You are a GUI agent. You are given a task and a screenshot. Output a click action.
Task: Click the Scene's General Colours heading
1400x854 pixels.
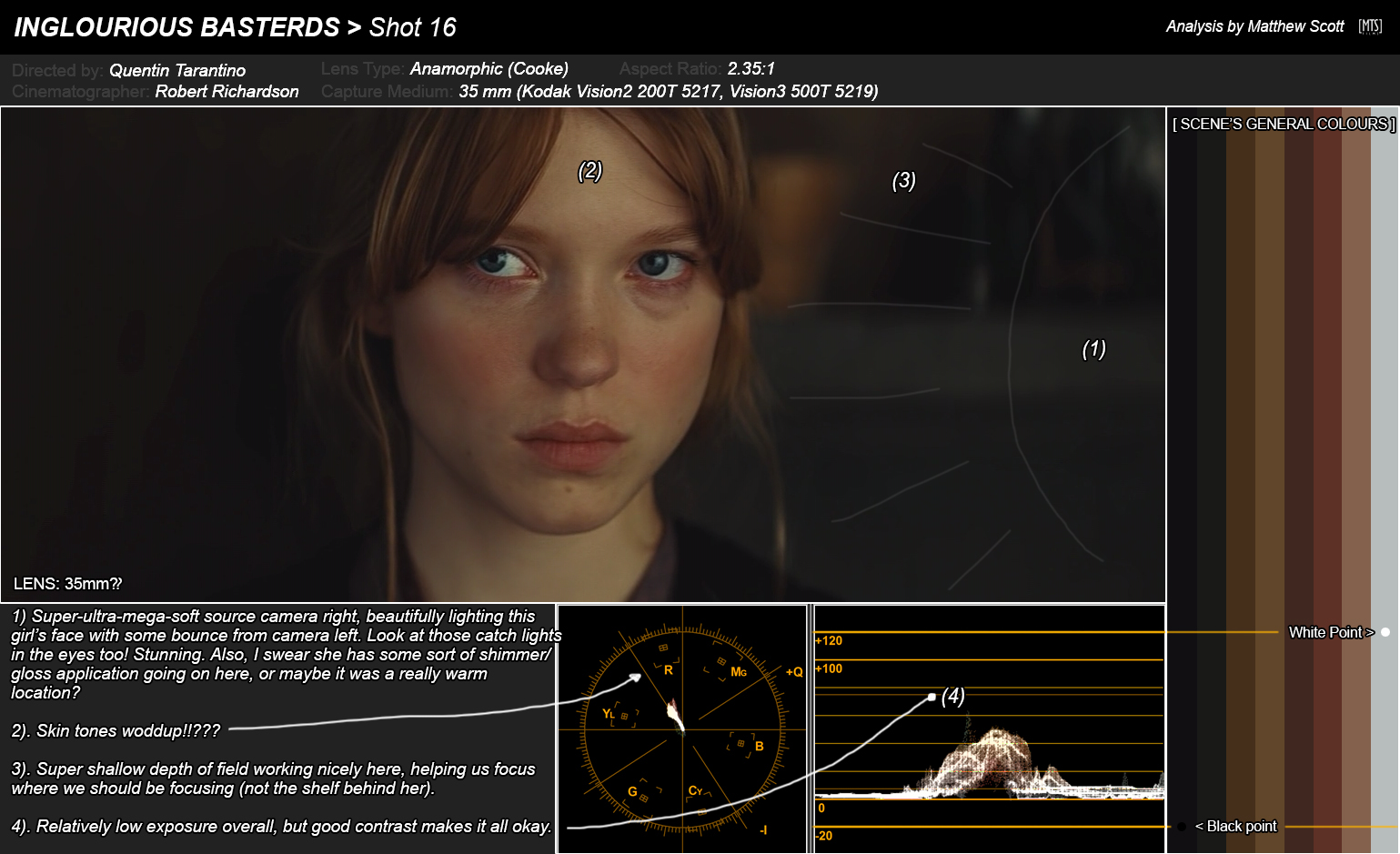coord(1284,124)
